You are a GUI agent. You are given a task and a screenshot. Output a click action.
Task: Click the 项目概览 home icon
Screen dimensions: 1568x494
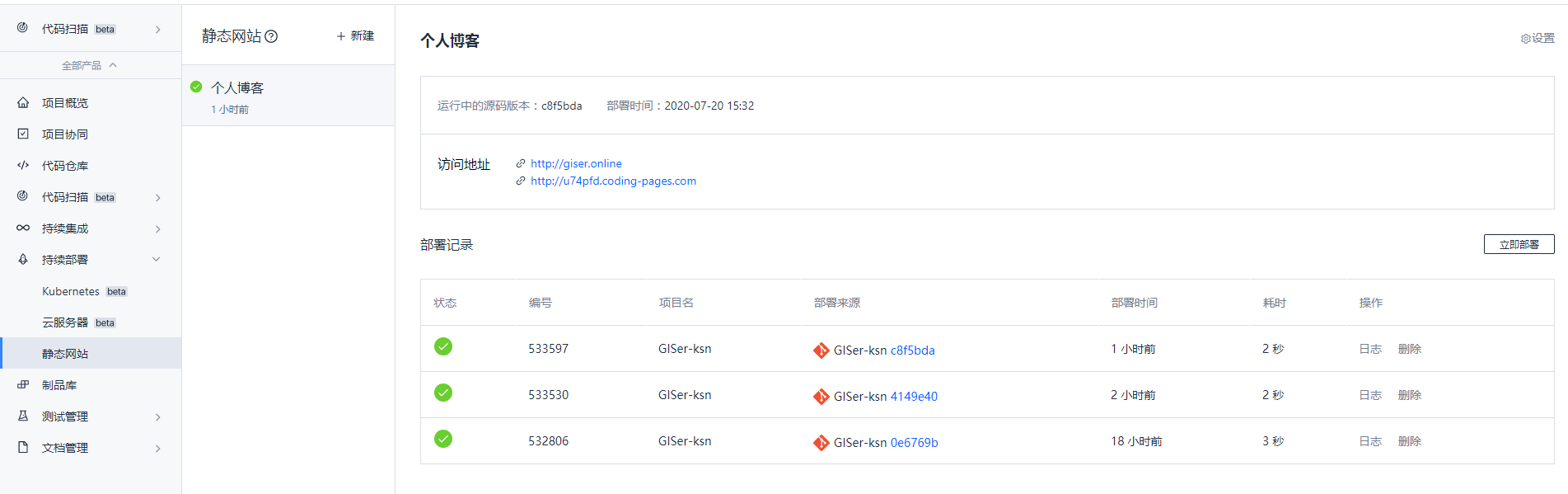[23, 103]
